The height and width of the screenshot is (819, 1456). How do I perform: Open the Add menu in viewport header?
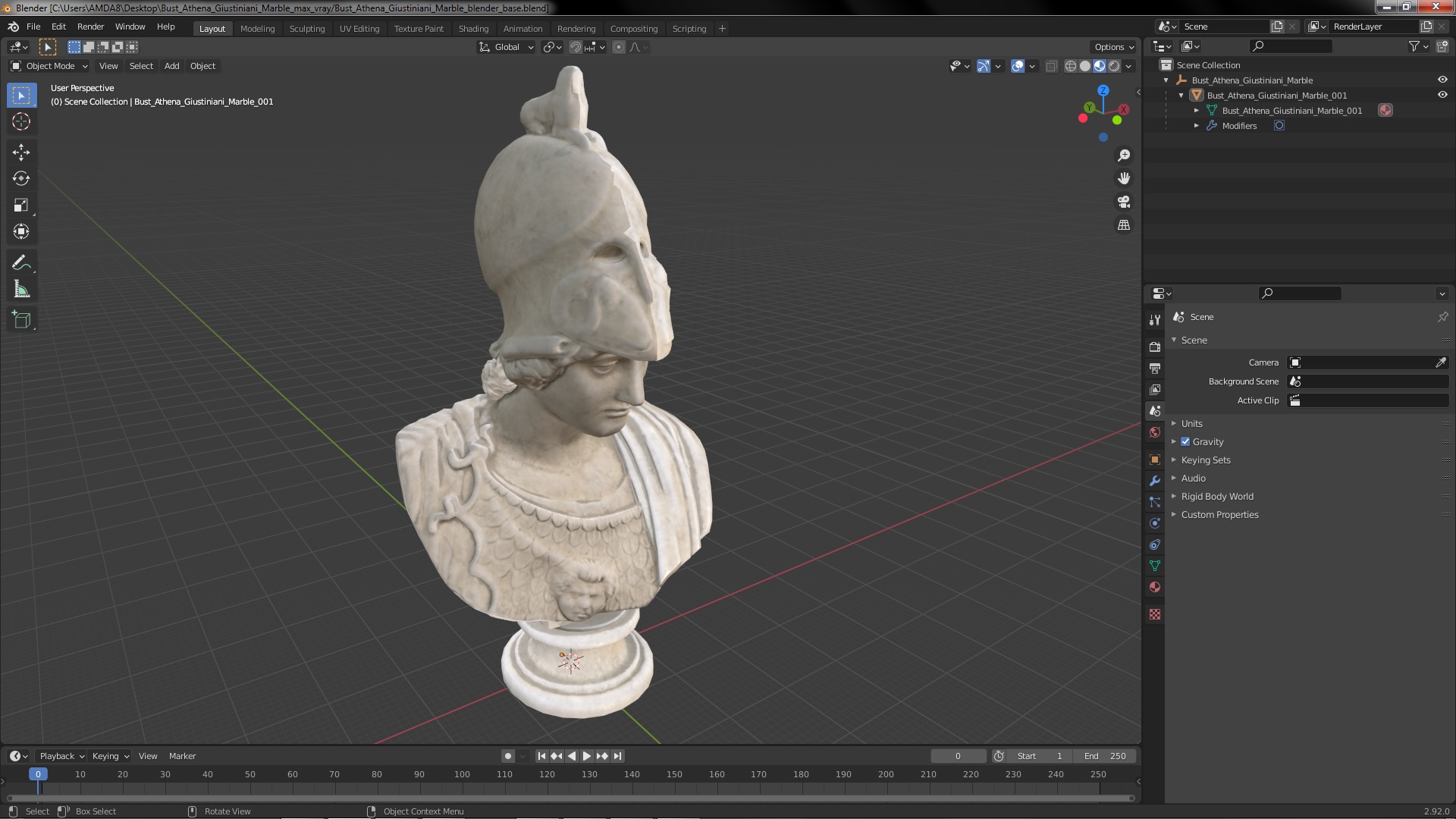pyautogui.click(x=172, y=66)
